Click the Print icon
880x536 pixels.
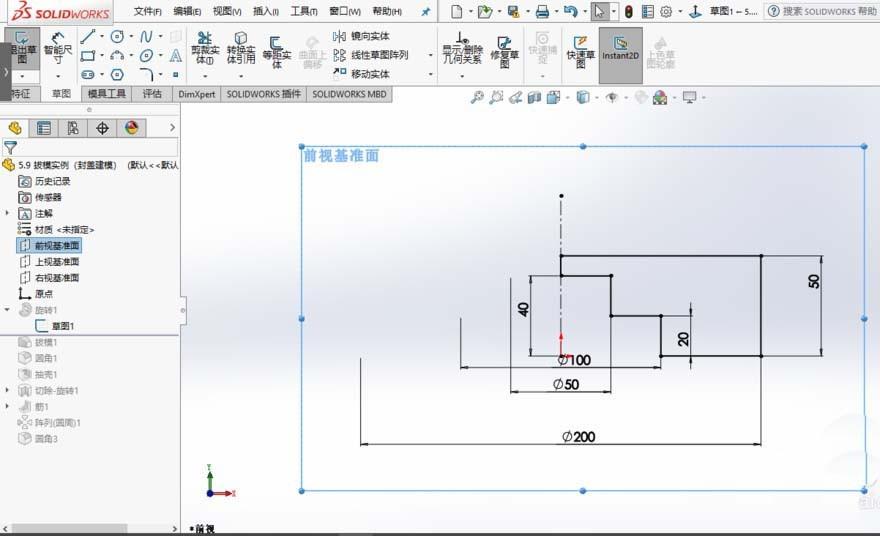542,11
